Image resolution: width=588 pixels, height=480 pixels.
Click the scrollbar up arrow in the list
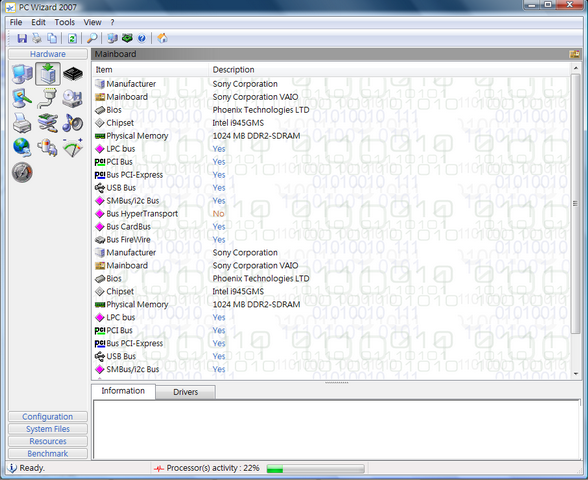coord(575,68)
